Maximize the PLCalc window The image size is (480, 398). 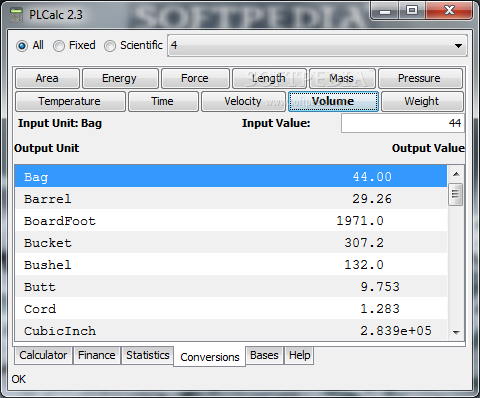tap(412, 11)
